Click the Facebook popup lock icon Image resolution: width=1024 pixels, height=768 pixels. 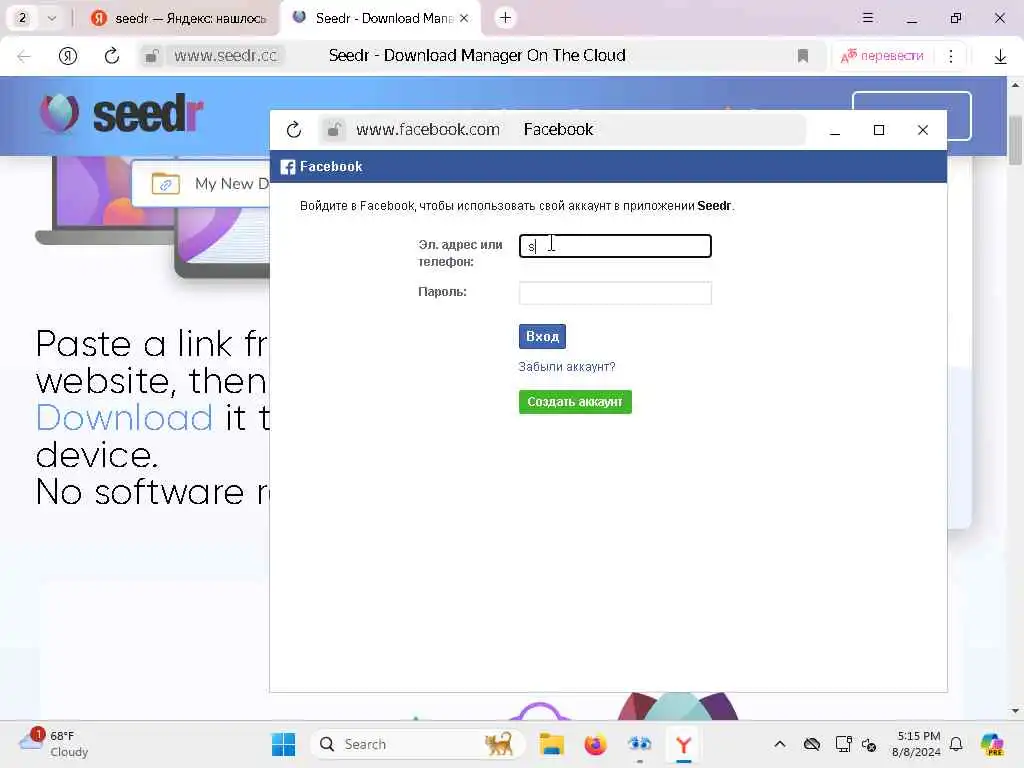(334, 130)
